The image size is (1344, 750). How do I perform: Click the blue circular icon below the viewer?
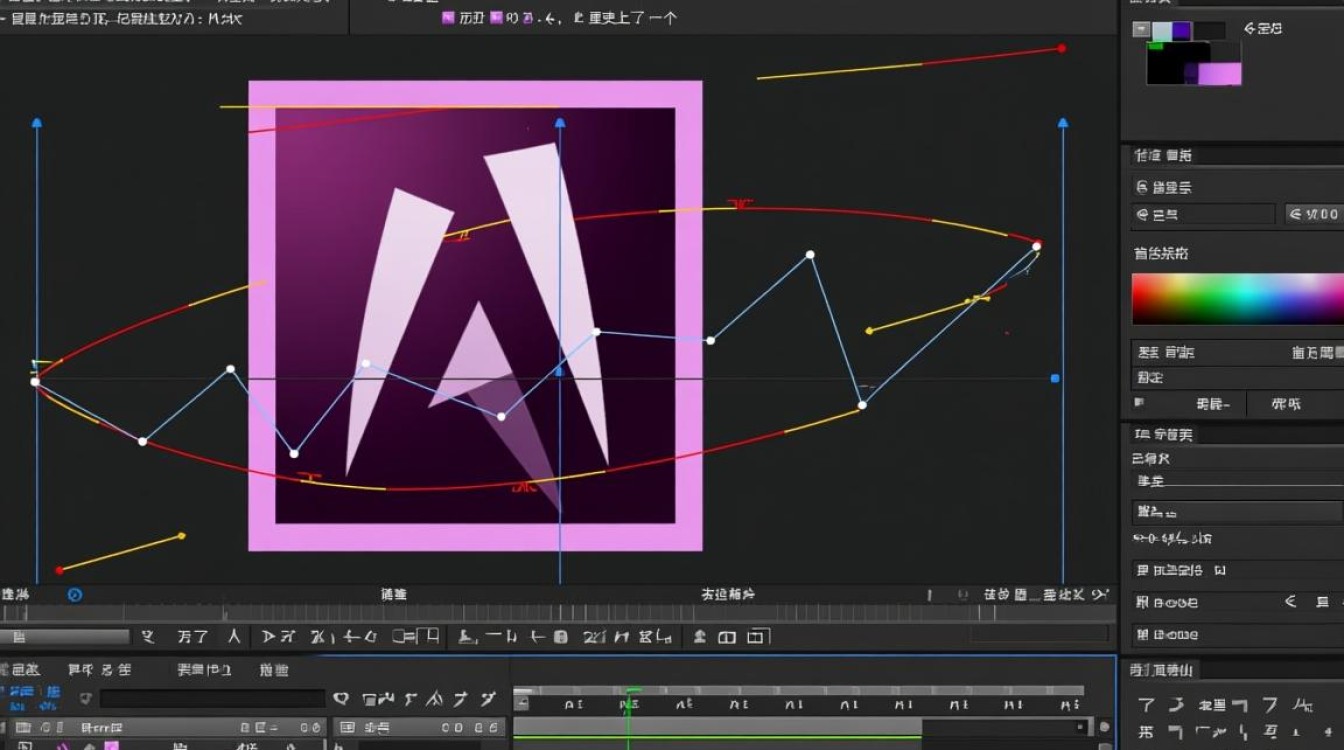[74, 595]
